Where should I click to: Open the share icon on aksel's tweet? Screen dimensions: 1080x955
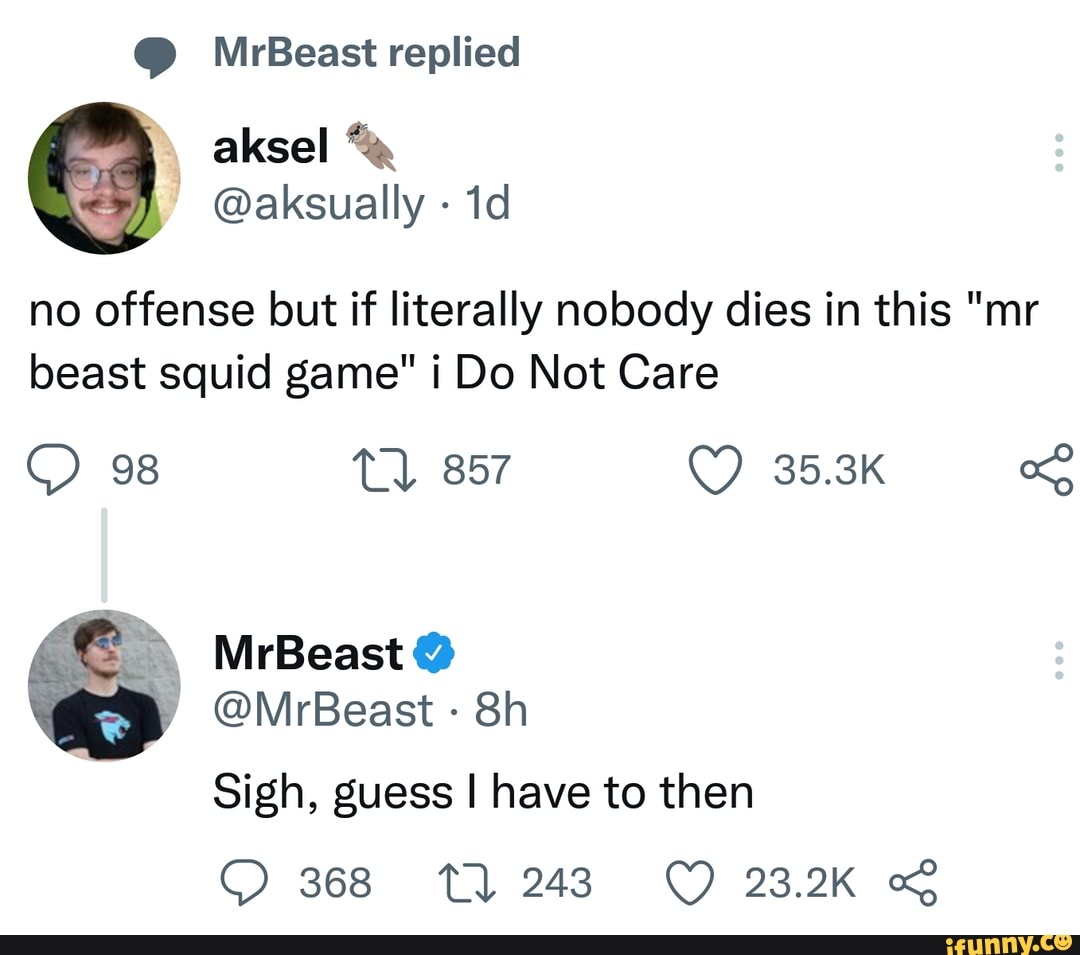1047,470
